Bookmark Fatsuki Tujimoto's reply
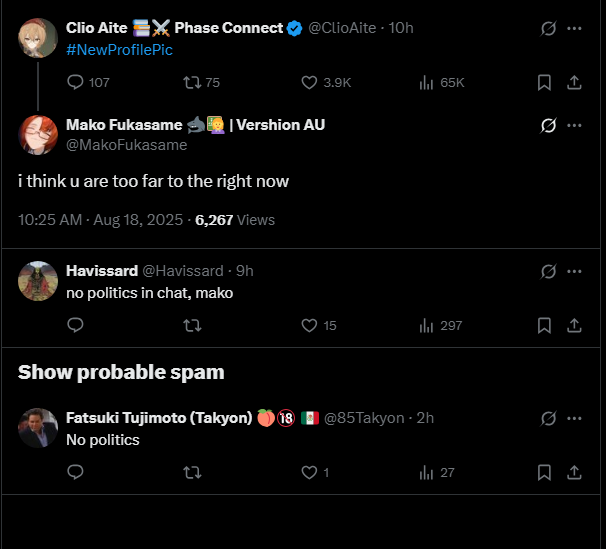Screen dimensions: 606x549 click(x=544, y=472)
